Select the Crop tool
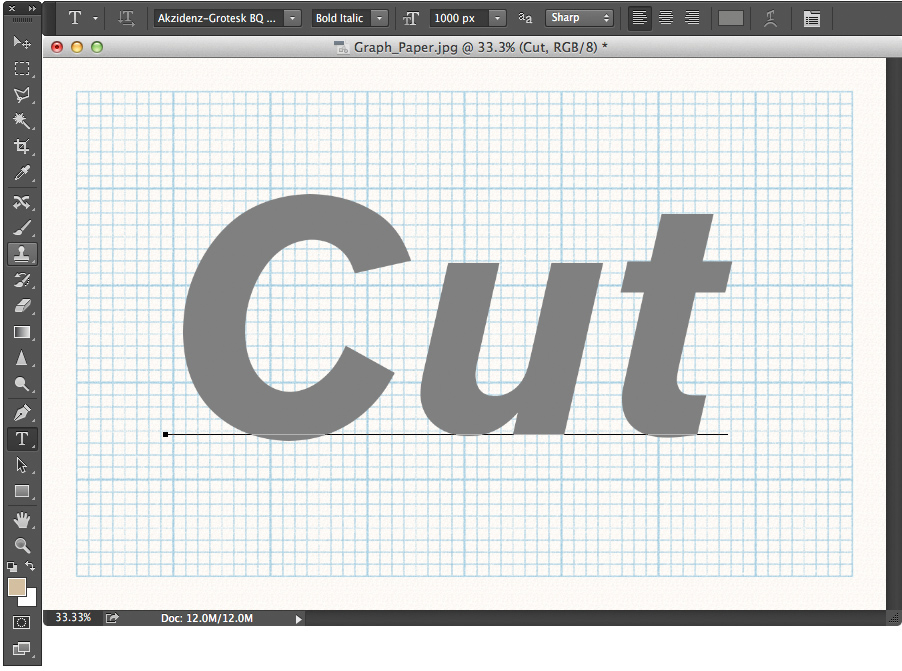 pos(22,147)
